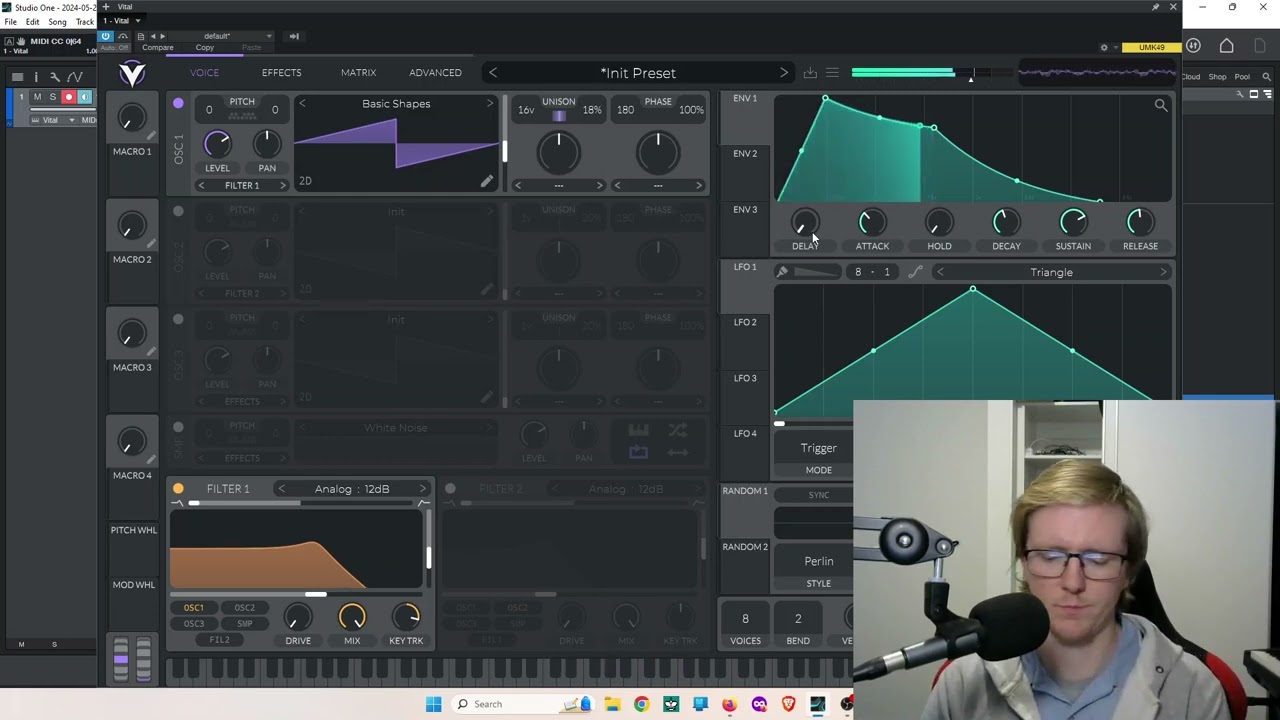Launch Chrome from the taskbar
The width and height of the screenshot is (1280, 720).
pos(641,704)
